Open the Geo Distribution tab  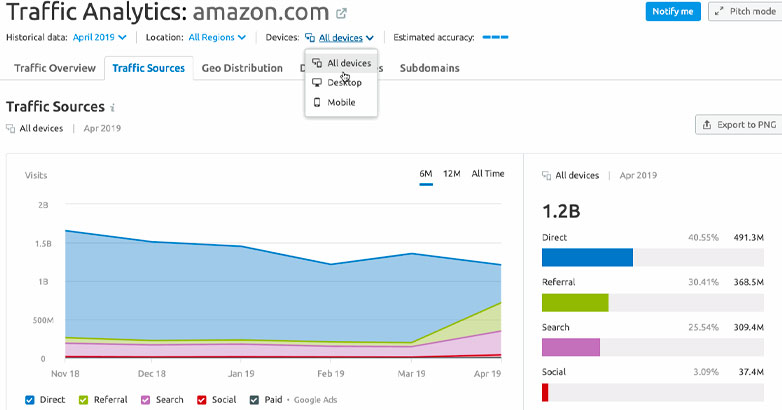(x=242, y=68)
